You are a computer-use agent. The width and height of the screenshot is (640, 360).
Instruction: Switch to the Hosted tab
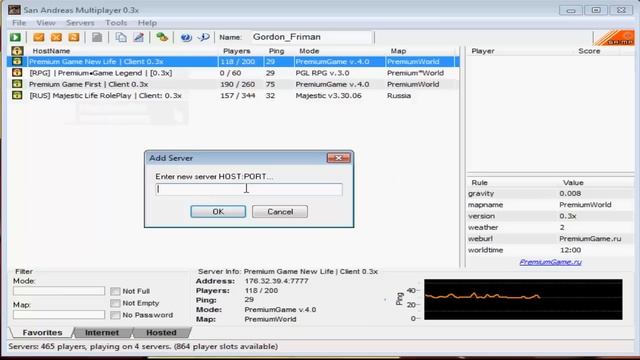point(161,333)
